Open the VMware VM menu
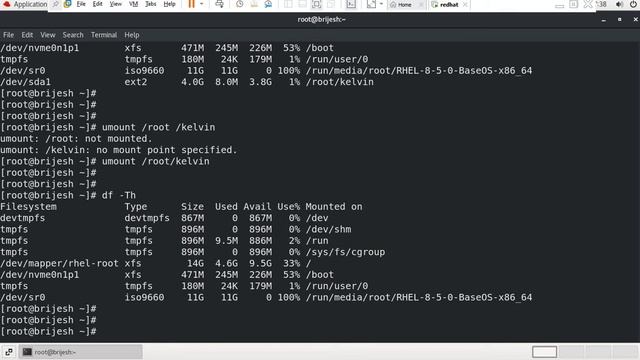The width and height of the screenshot is (640, 360). [133, 4]
